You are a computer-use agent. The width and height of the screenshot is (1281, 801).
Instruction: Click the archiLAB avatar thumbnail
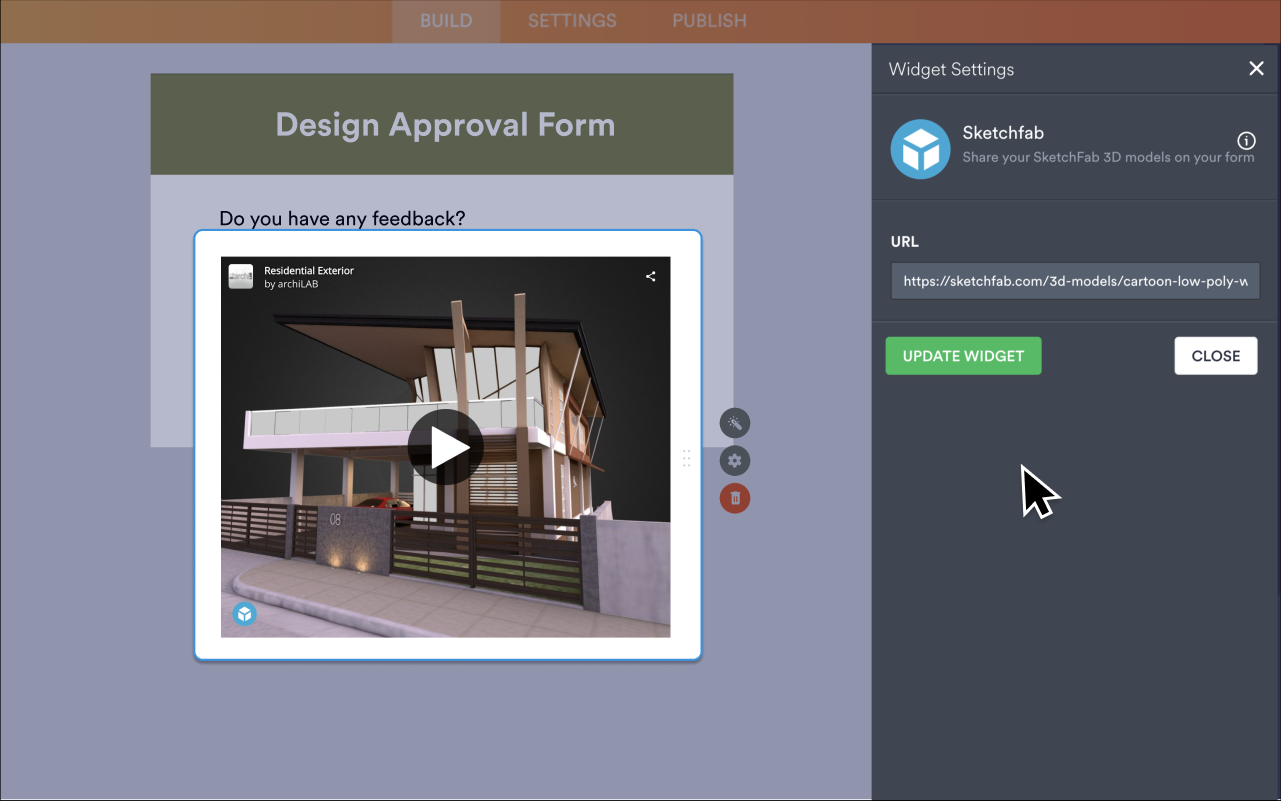pos(240,276)
